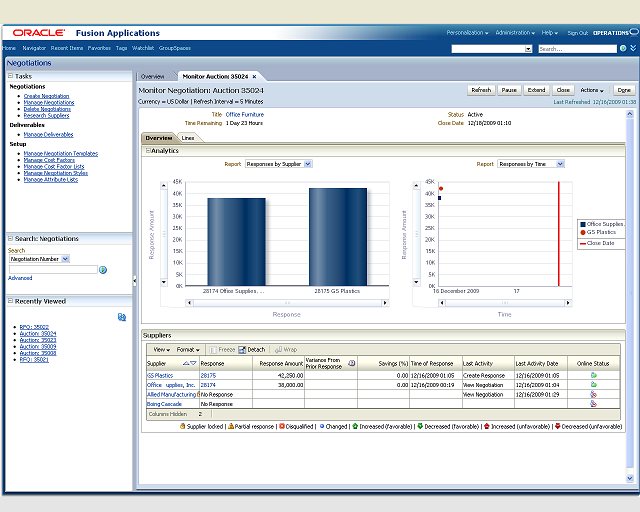This screenshot has width=640, height=512.
Task: Click the green go icon next to the top search box
Action: (623, 49)
